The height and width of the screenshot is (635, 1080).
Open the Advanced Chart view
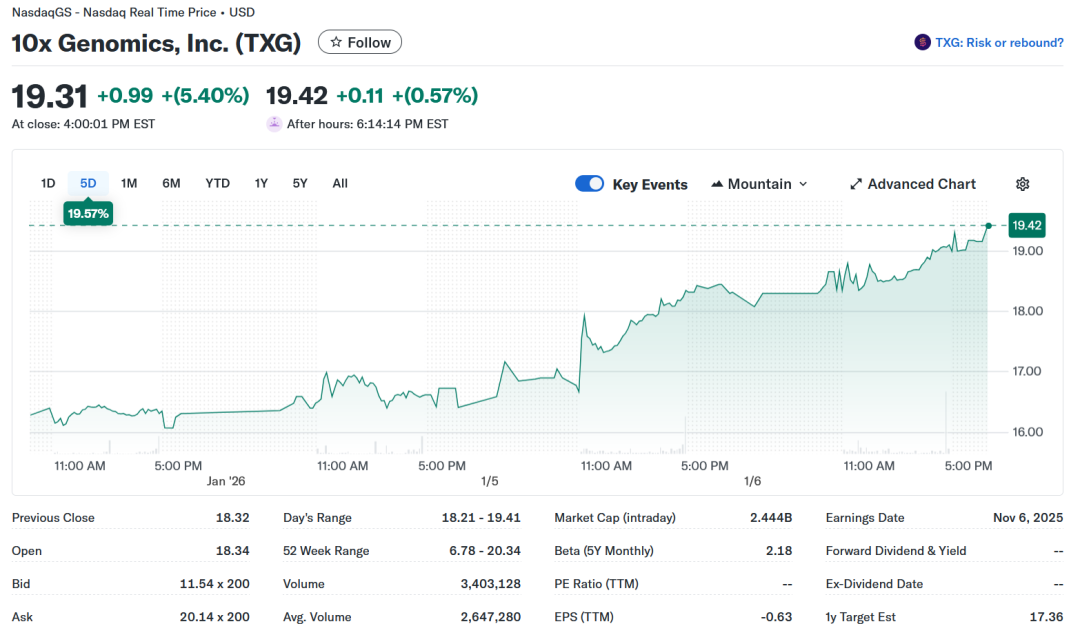(921, 184)
